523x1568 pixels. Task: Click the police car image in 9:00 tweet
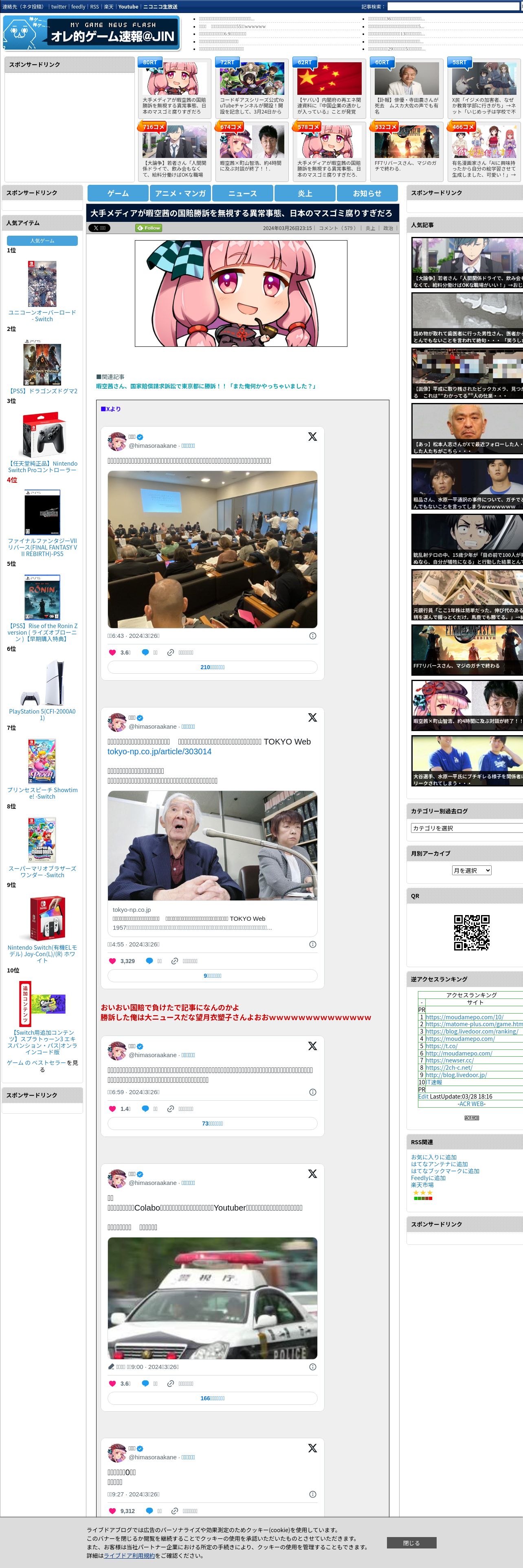pos(213,1299)
